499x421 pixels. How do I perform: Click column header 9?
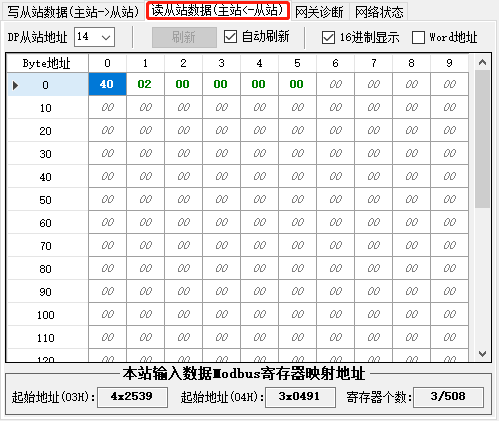(x=449, y=63)
